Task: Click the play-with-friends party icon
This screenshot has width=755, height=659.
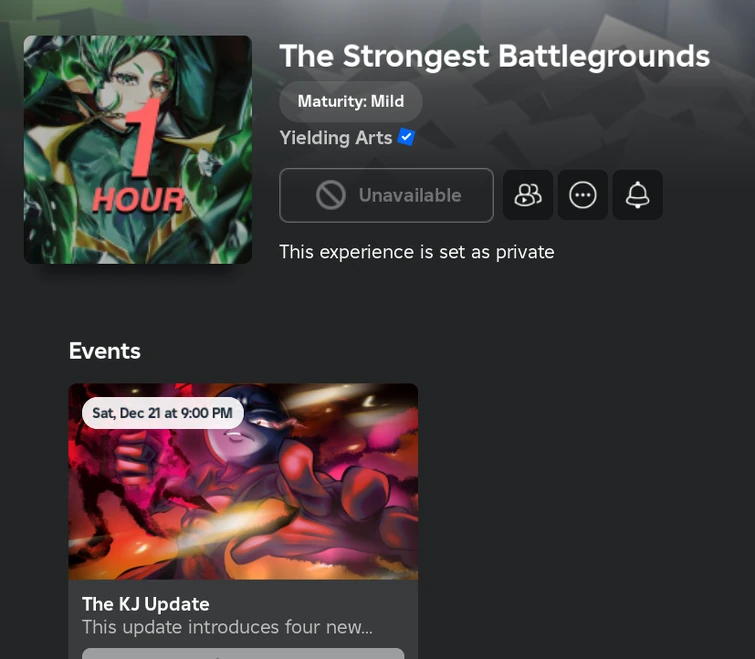Action: (528, 195)
